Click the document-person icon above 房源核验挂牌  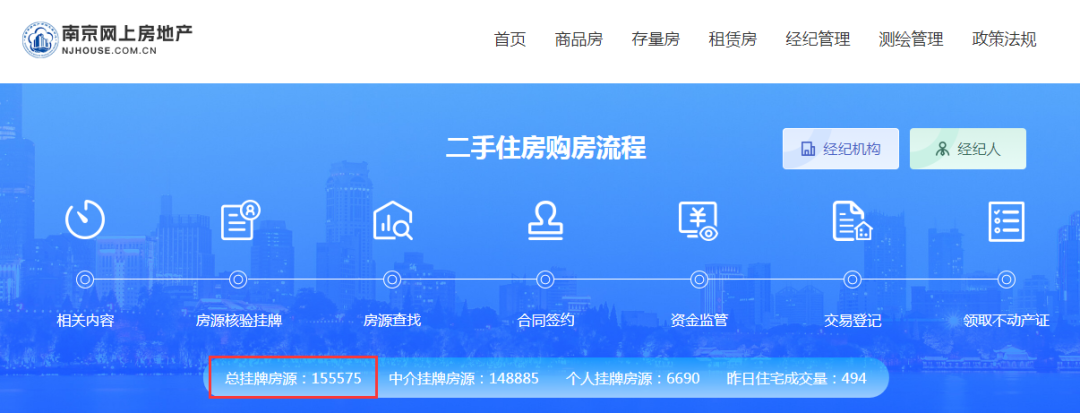pos(240,220)
